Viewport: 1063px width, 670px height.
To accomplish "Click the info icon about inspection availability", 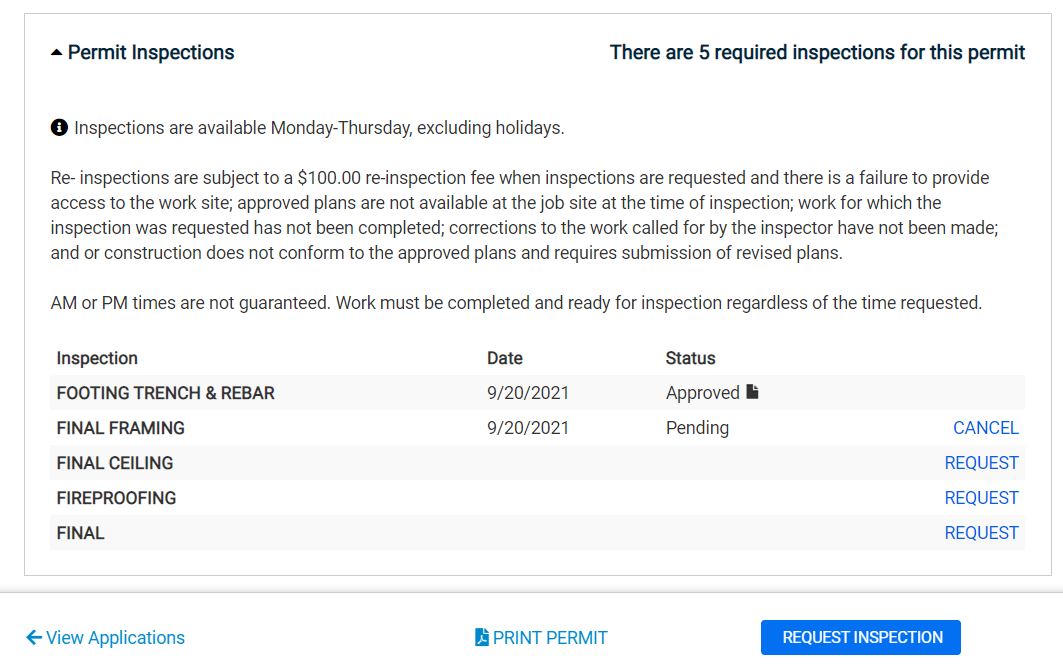I will click(57, 127).
